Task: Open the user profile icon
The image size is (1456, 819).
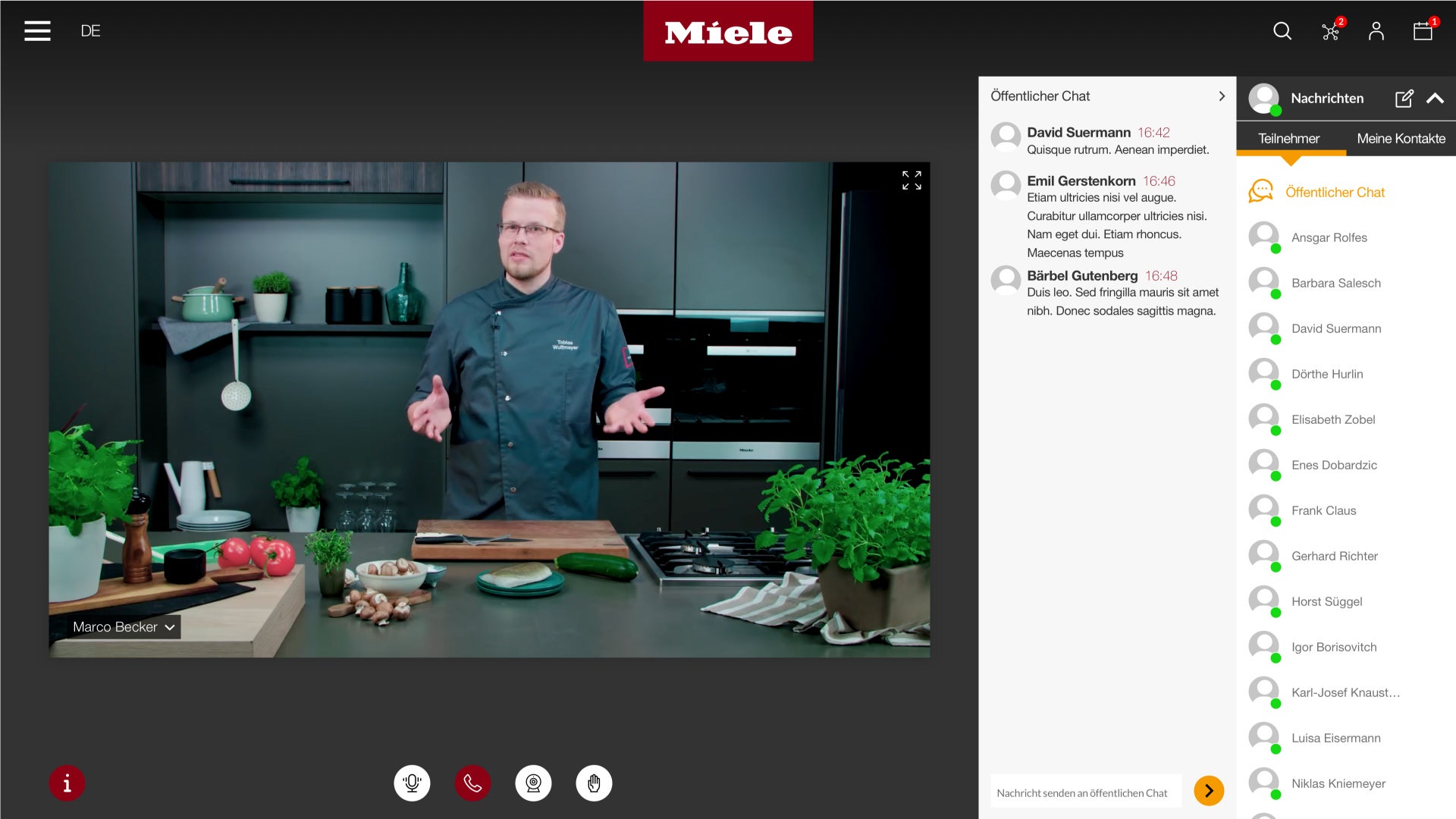Action: pos(1376,31)
